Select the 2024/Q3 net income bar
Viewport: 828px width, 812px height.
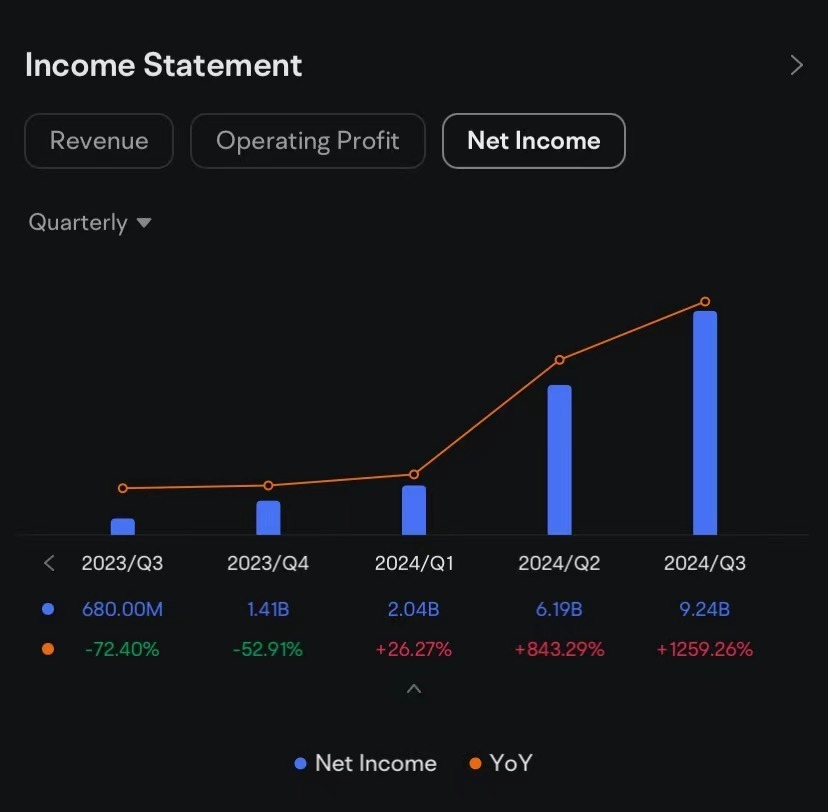point(705,423)
